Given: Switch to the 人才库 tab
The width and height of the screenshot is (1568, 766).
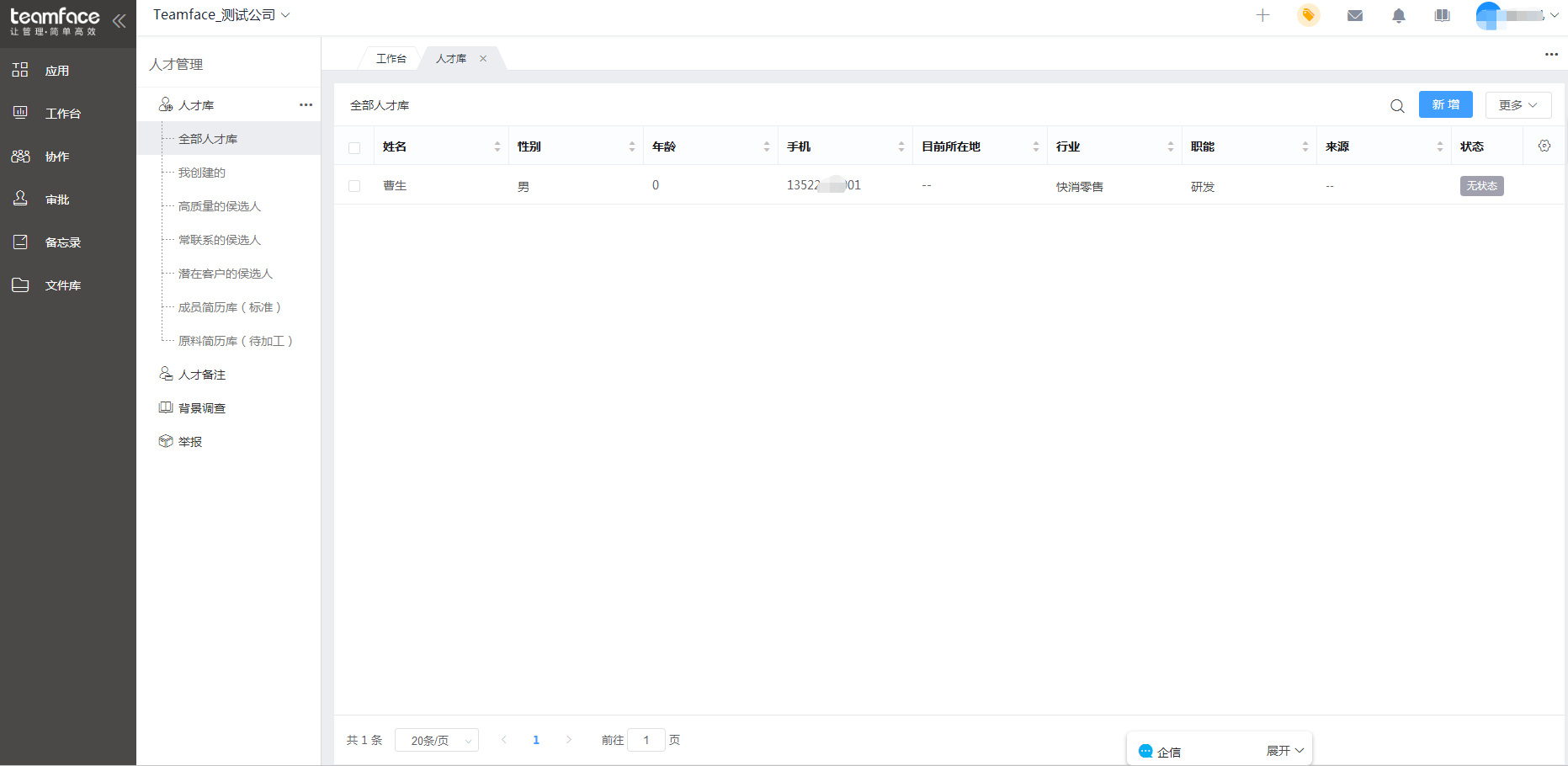Looking at the screenshot, I should click(451, 58).
